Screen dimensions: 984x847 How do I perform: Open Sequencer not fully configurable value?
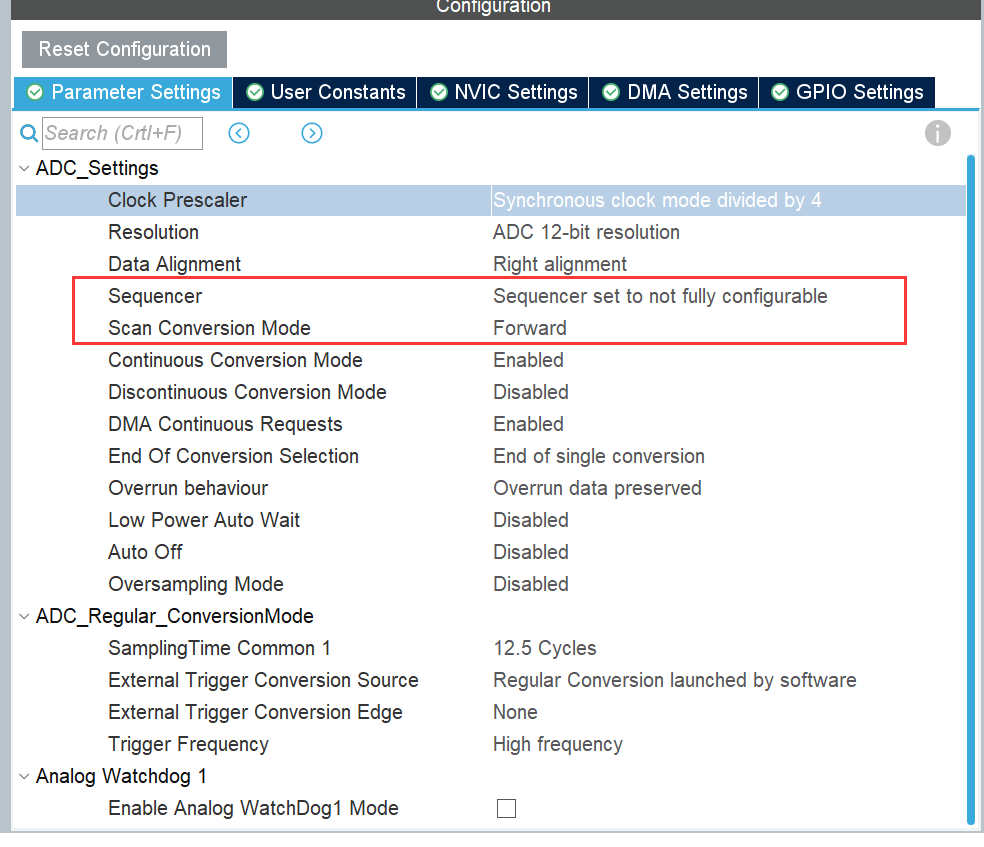coord(660,296)
